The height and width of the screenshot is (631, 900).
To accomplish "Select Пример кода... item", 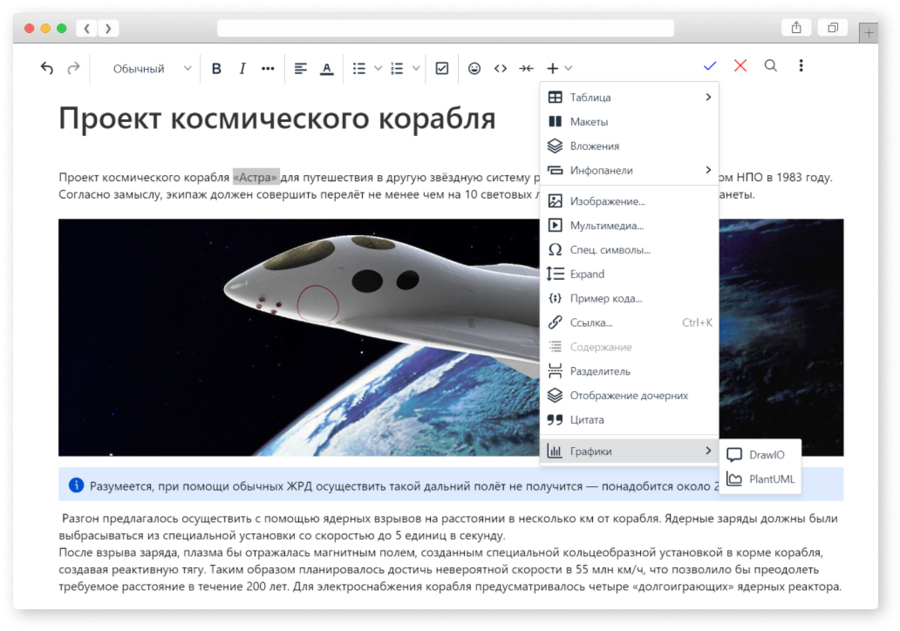I will pos(630,298).
